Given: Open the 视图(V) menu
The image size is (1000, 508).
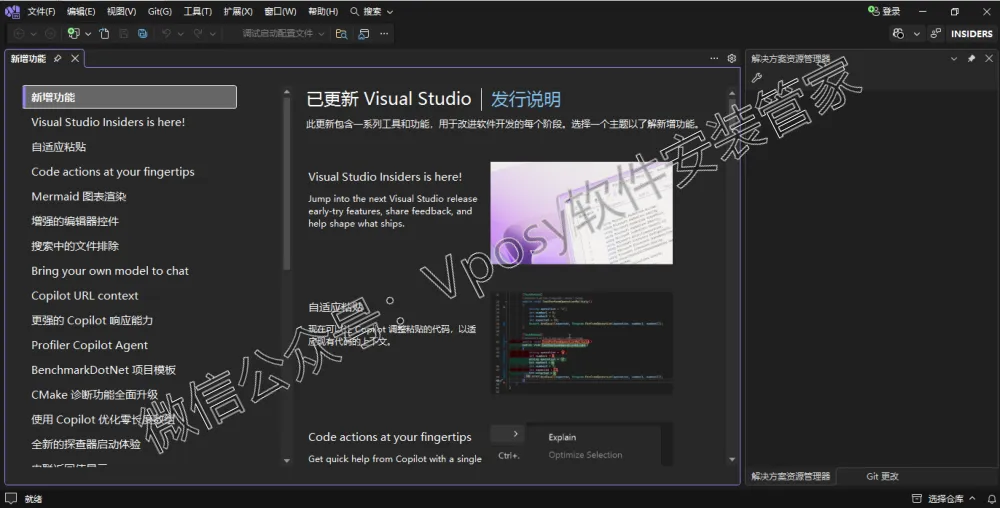Looking at the screenshot, I should point(121,11).
